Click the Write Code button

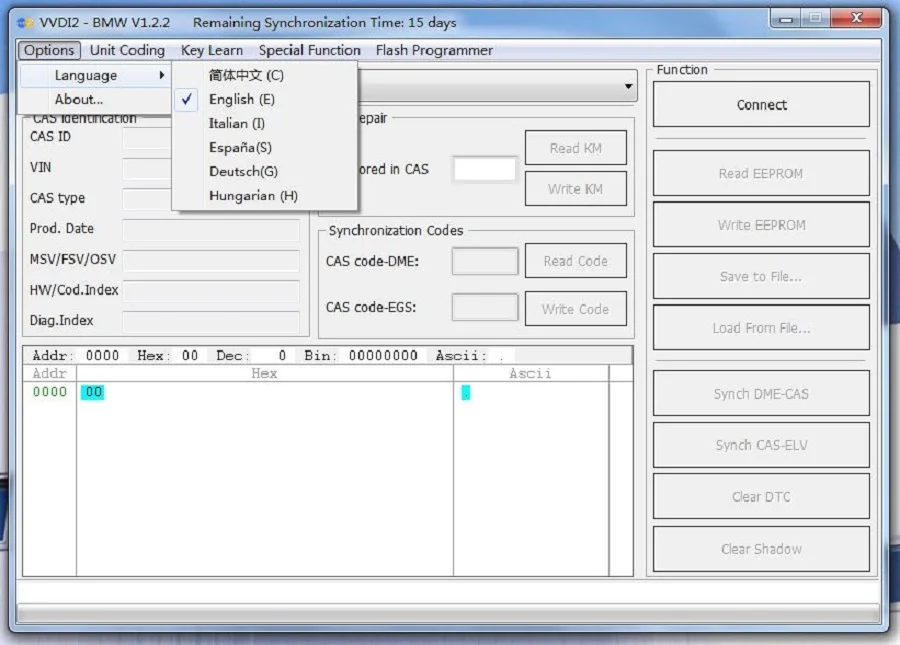(x=576, y=309)
